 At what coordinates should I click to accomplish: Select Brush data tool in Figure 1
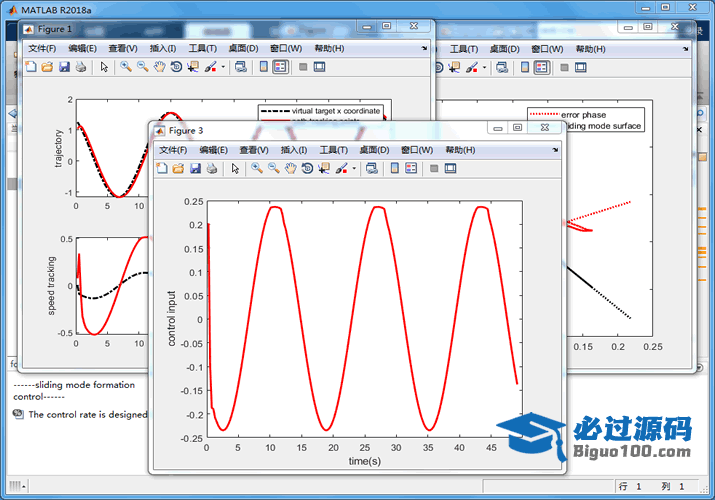coord(211,67)
